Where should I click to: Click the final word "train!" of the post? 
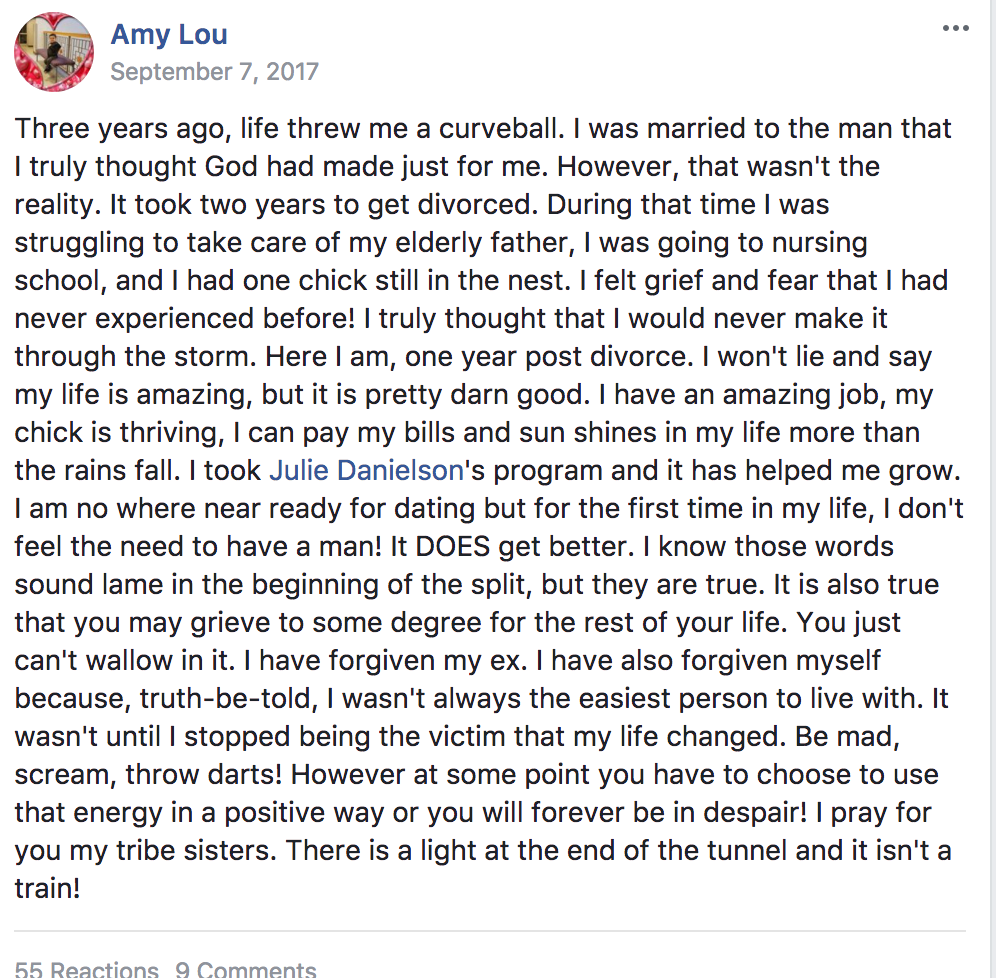pyautogui.click(x=48, y=888)
